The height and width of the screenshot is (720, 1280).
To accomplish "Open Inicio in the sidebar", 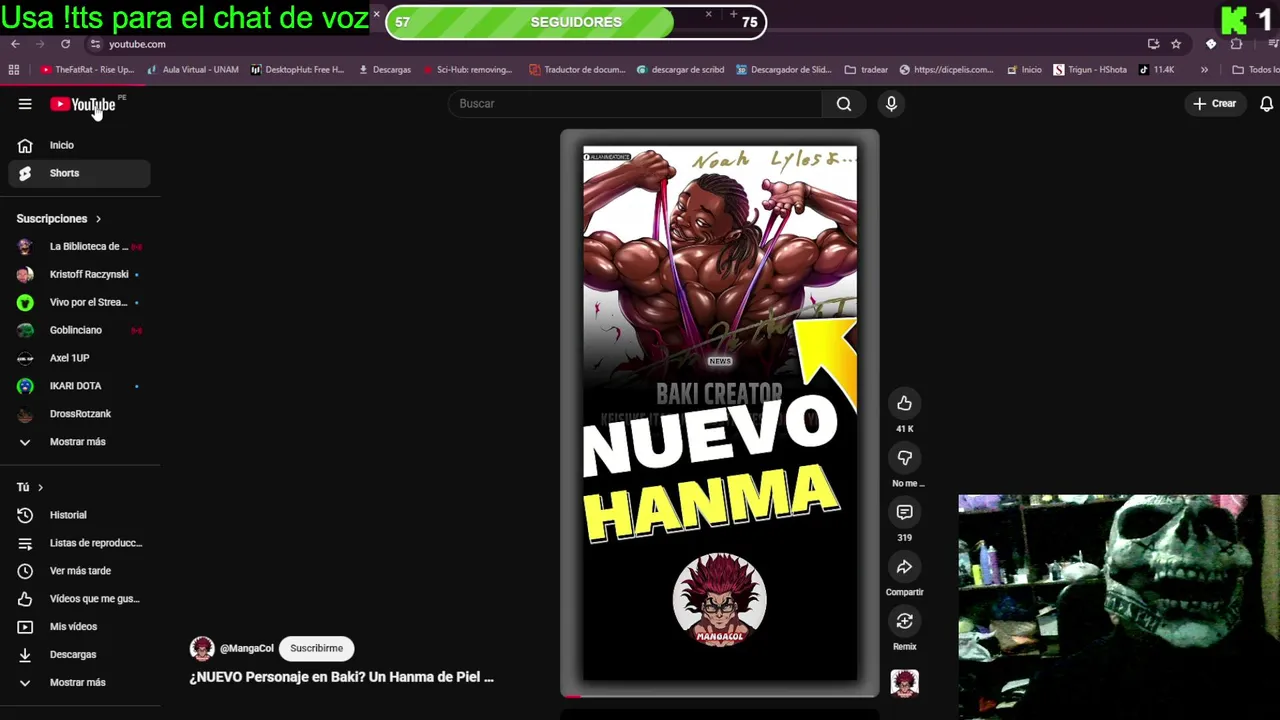I will point(80,145).
